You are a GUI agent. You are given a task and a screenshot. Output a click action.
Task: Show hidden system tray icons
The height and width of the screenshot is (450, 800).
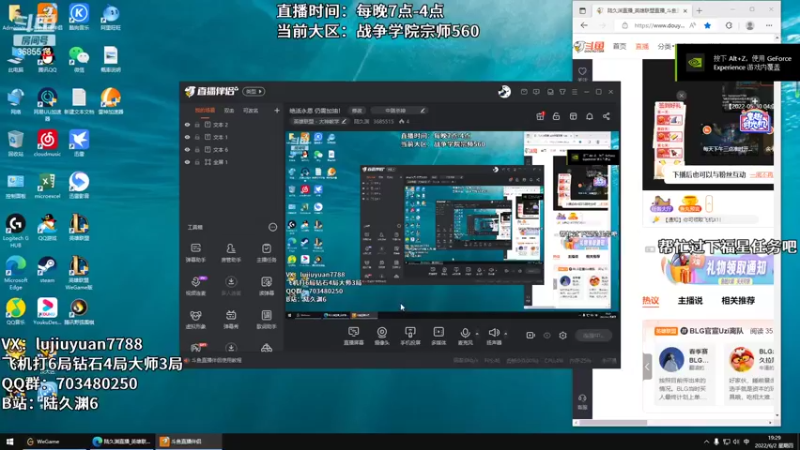(x=706, y=442)
